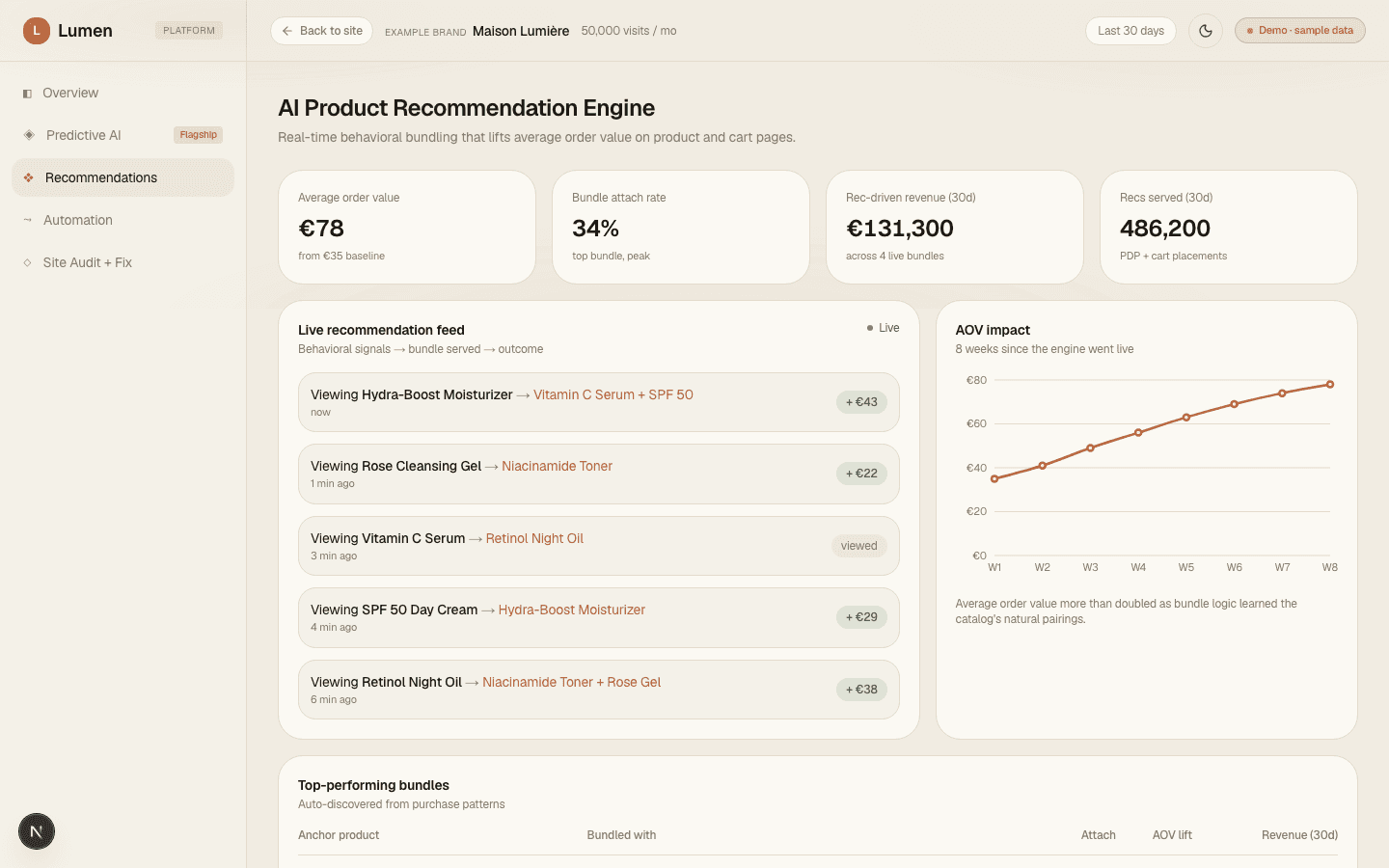Click the Automation sidebar icon
Image resolution: width=1389 pixels, height=868 pixels.
[x=28, y=220]
